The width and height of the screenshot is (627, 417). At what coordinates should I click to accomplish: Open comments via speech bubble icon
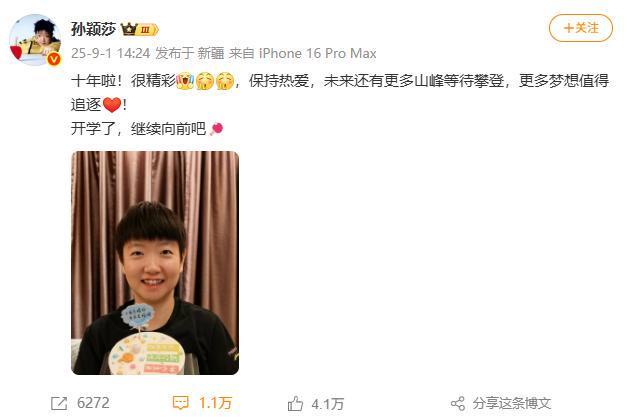180,403
